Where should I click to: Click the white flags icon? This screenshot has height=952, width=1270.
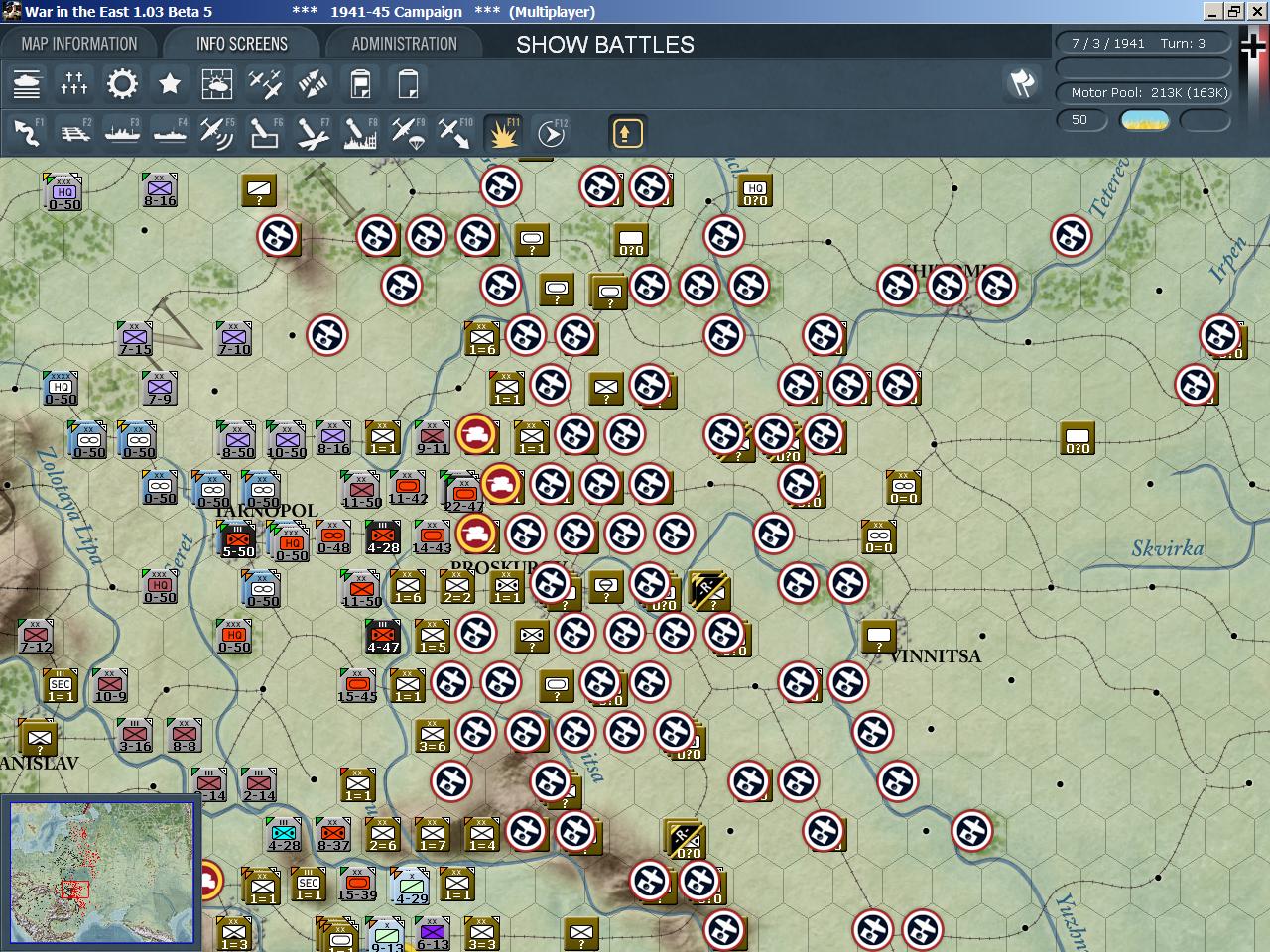pos(1022,84)
